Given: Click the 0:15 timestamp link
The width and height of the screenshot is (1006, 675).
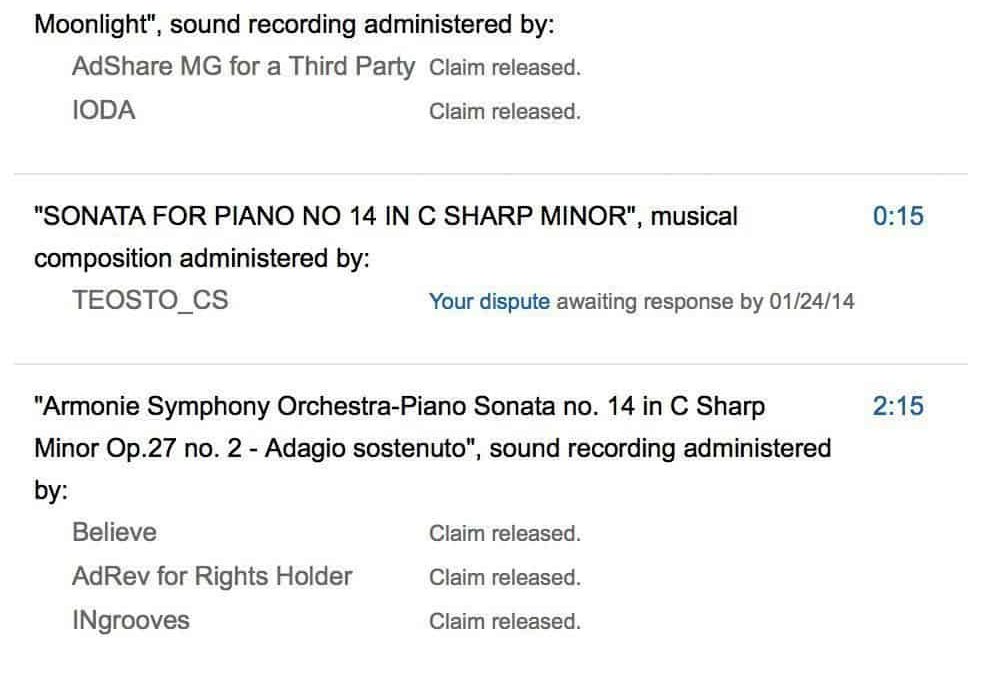Looking at the screenshot, I should pyautogui.click(x=898, y=216).
